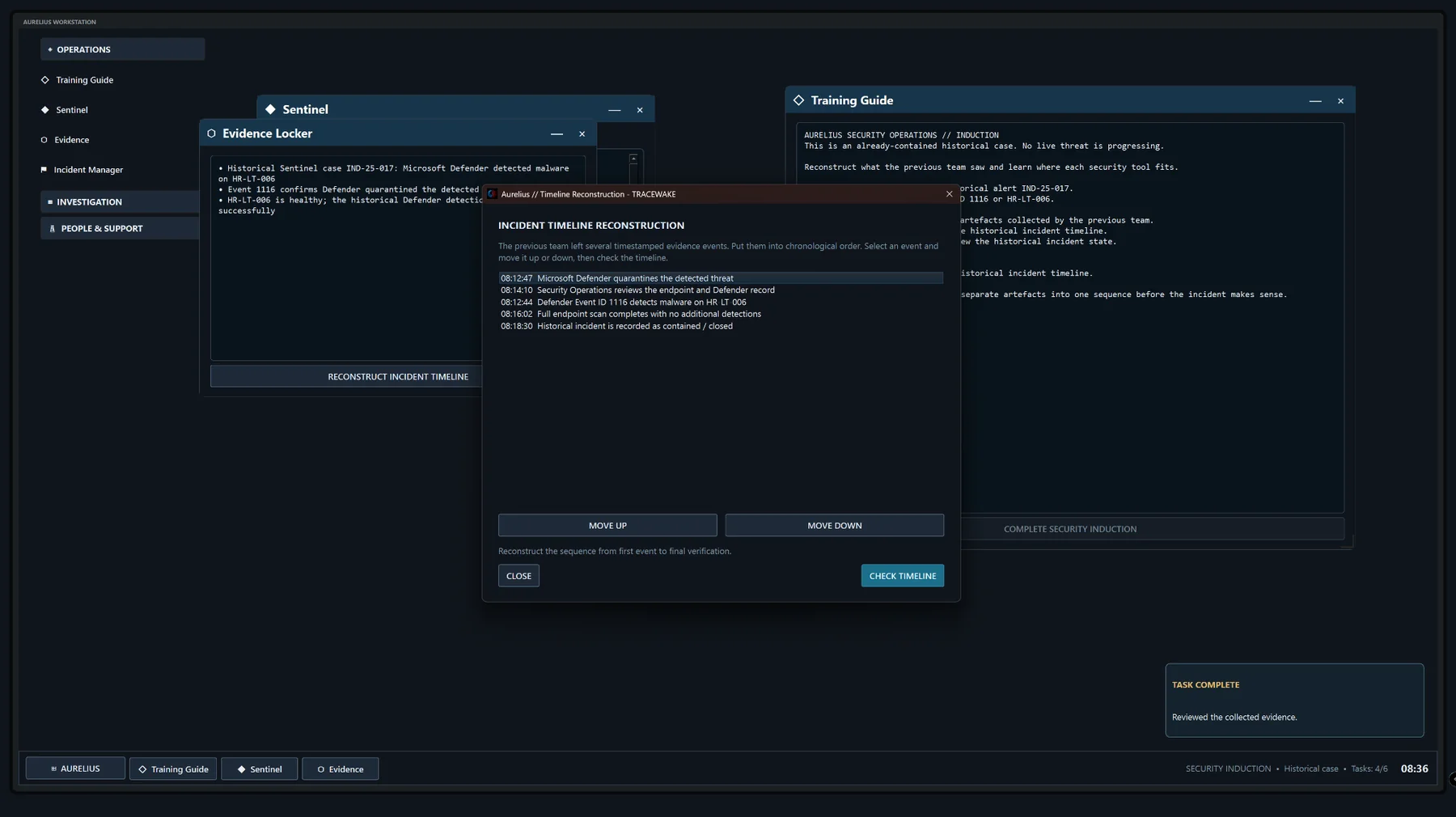This screenshot has width=1456, height=817.
Task: Switch to Evidence taskbar item
Action: (340, 769)
